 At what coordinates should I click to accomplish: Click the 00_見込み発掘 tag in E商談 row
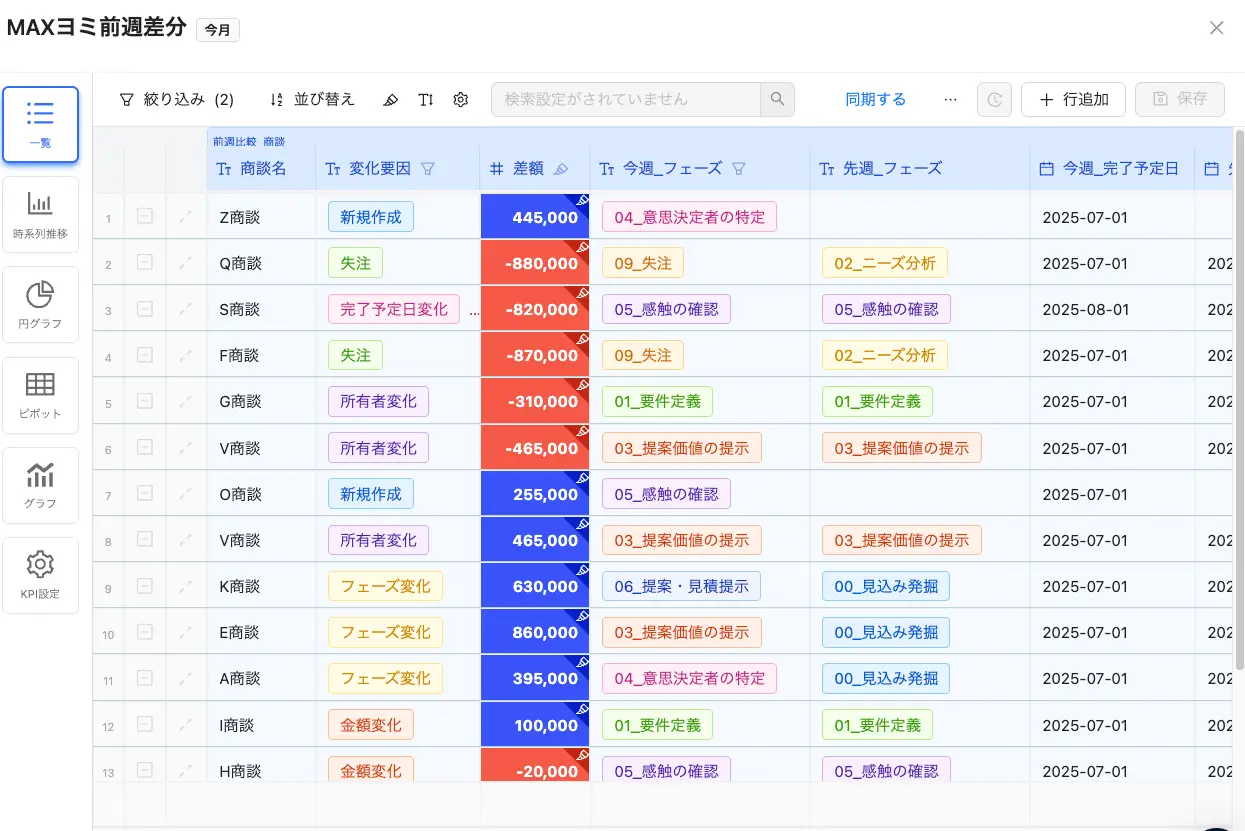click(886, 633)
